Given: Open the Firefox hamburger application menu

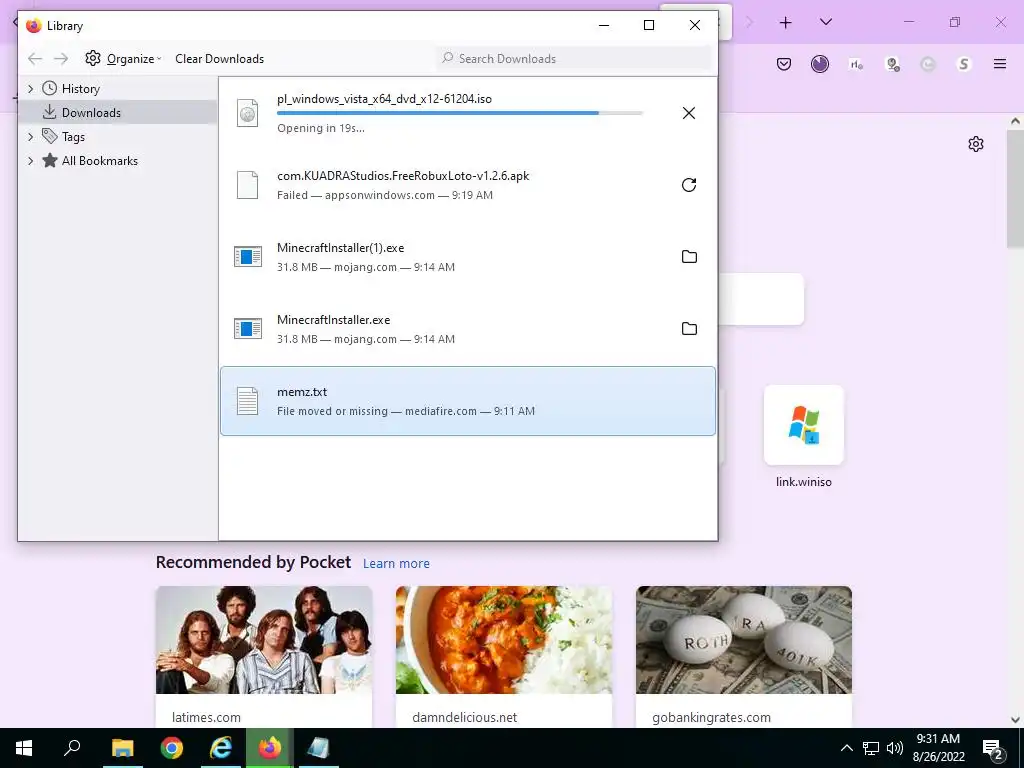Looking at the screenshot, I should coord(999,64).
